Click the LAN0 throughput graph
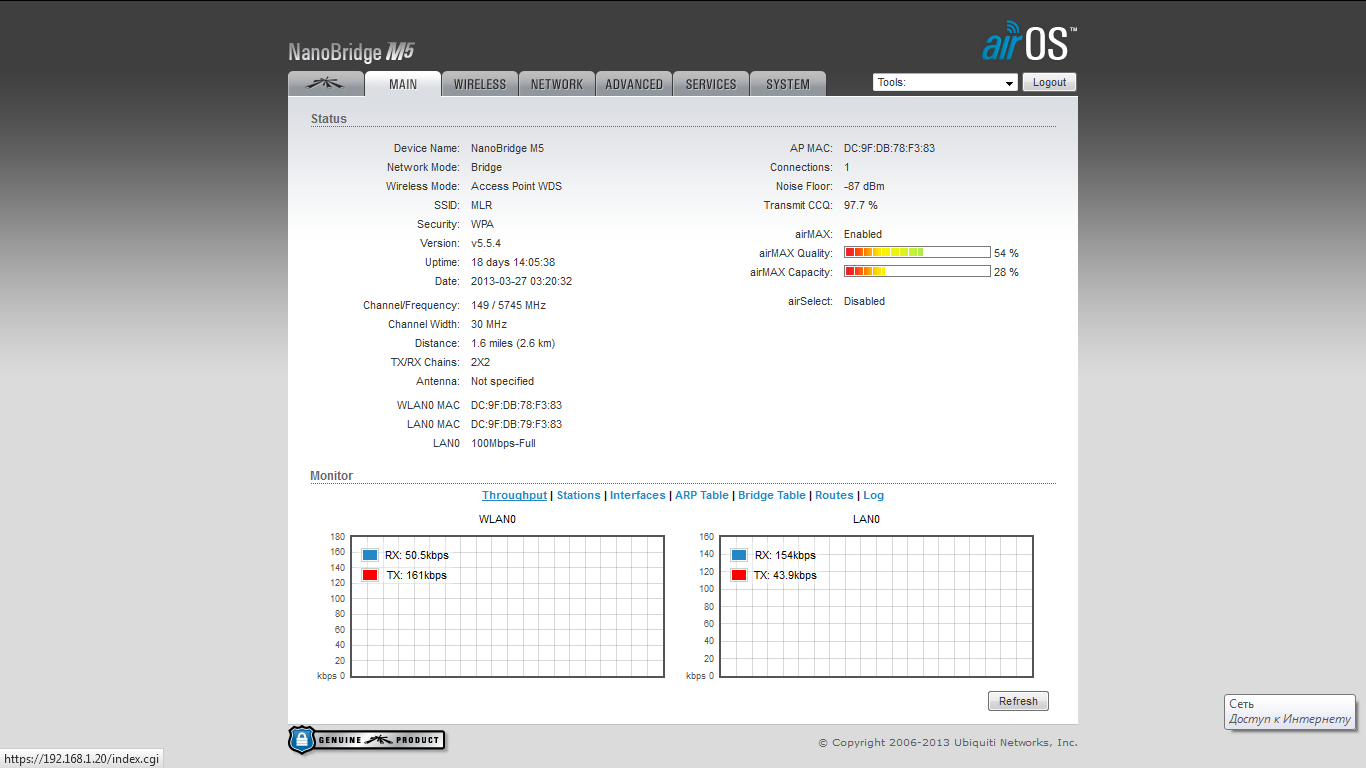 tap(876, 606)
